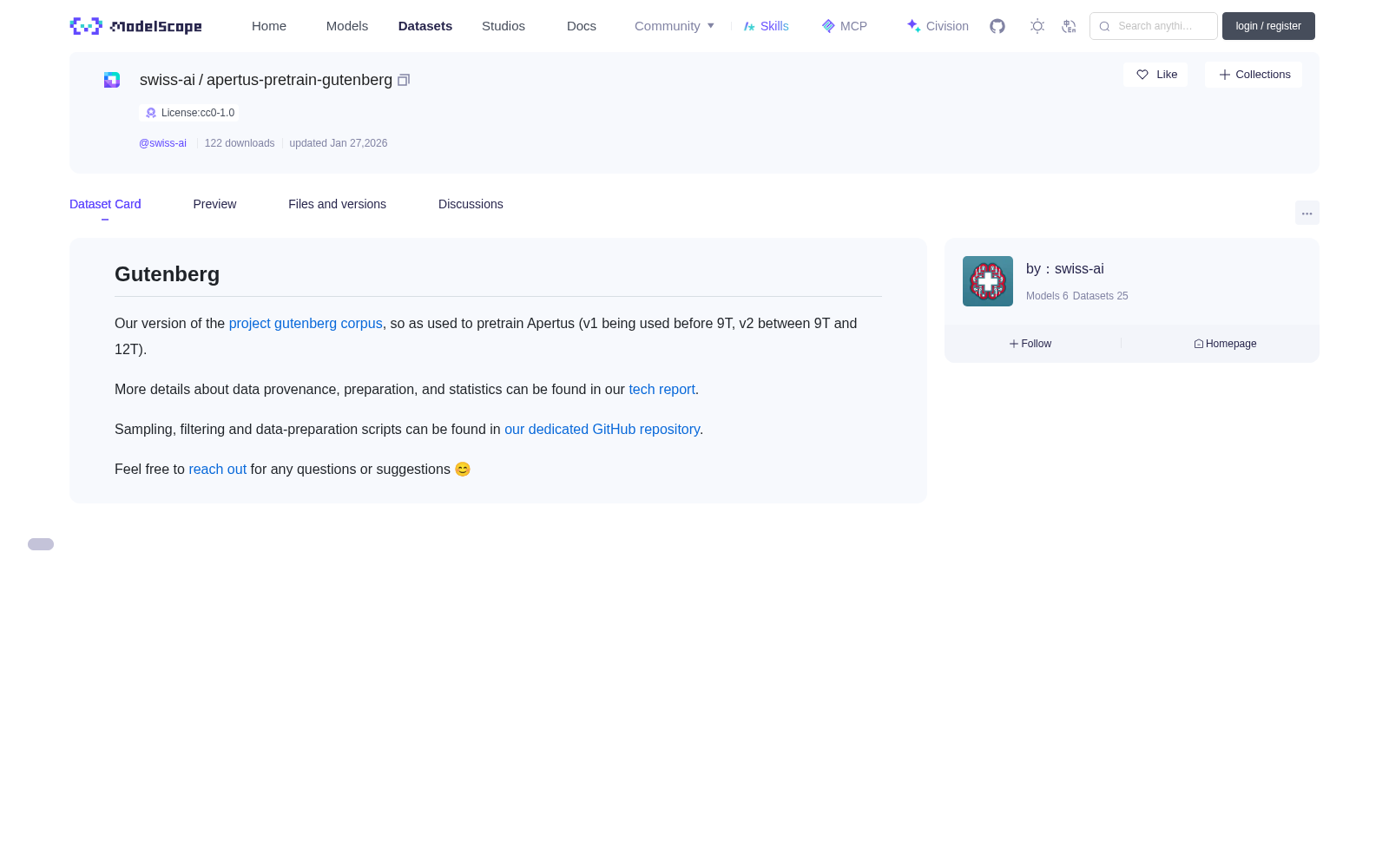Open our dedicated GitHub repository link
Viewport: 1389px width, 868px height.
click(602, 429)
